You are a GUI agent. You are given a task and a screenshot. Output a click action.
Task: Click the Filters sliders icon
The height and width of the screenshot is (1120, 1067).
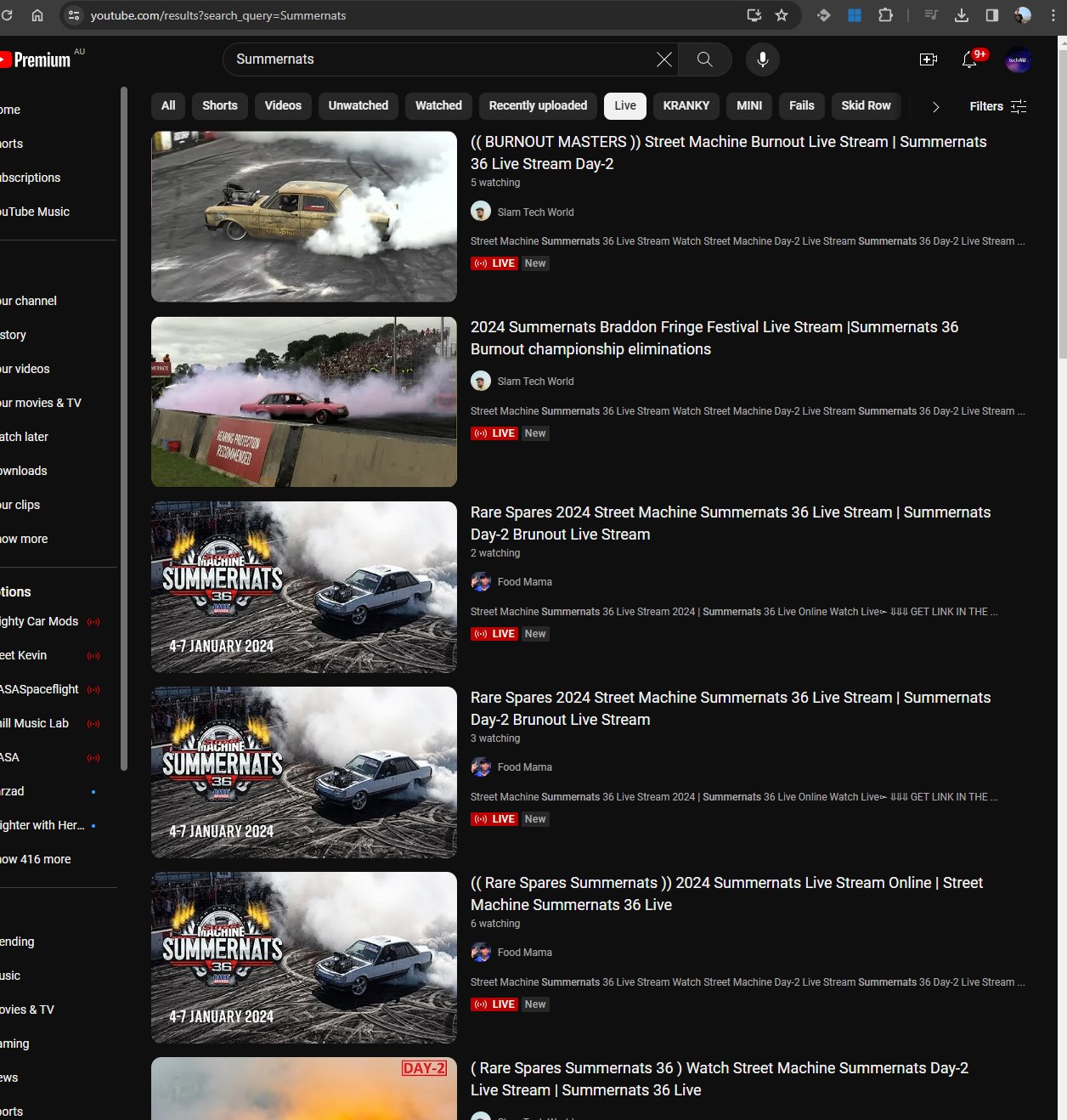(x=1019, y=106)
